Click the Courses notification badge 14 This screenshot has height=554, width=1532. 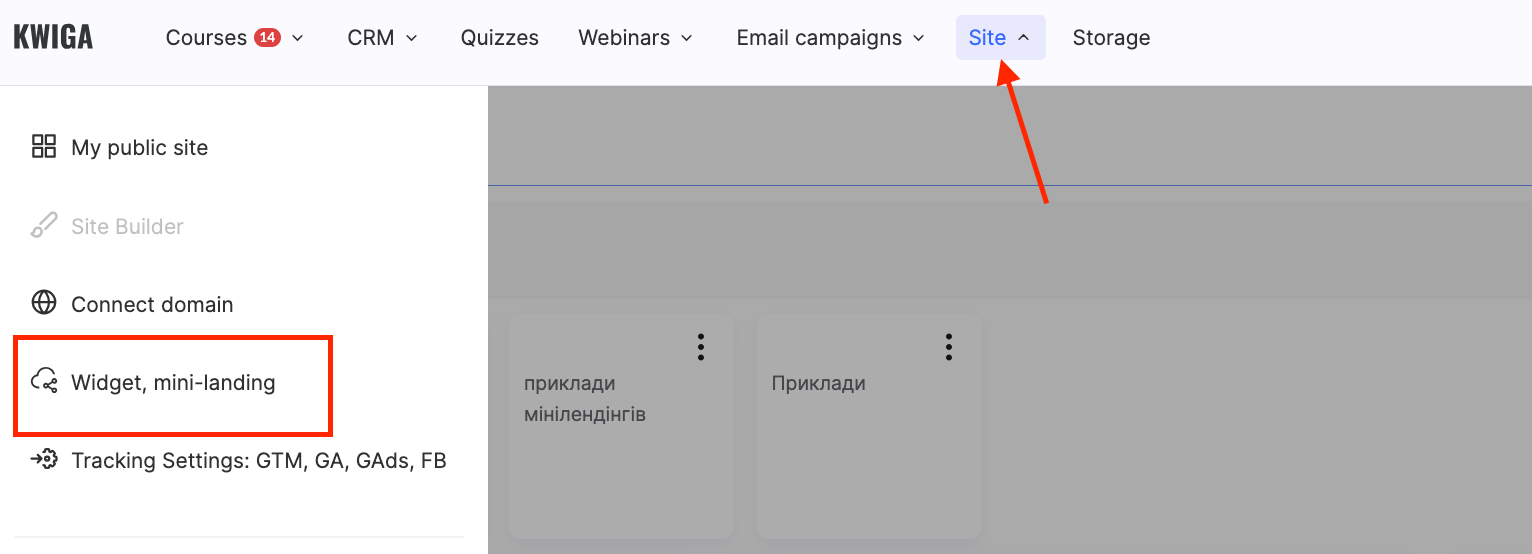pos(267,37)
